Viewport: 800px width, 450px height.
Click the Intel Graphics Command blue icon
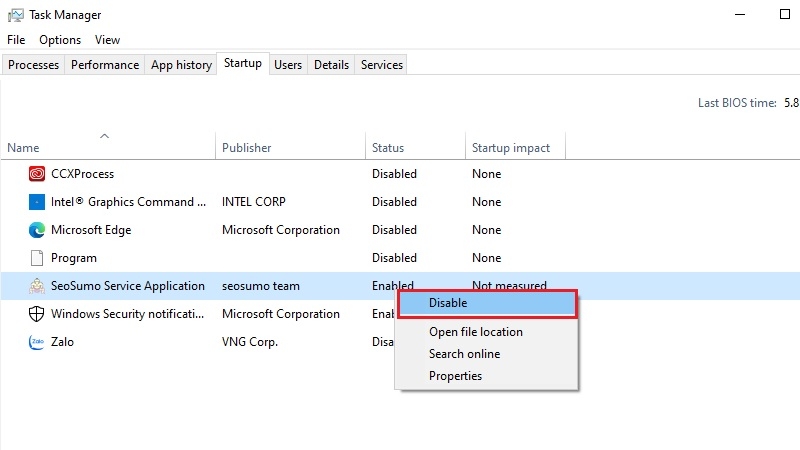pos(37,202)
